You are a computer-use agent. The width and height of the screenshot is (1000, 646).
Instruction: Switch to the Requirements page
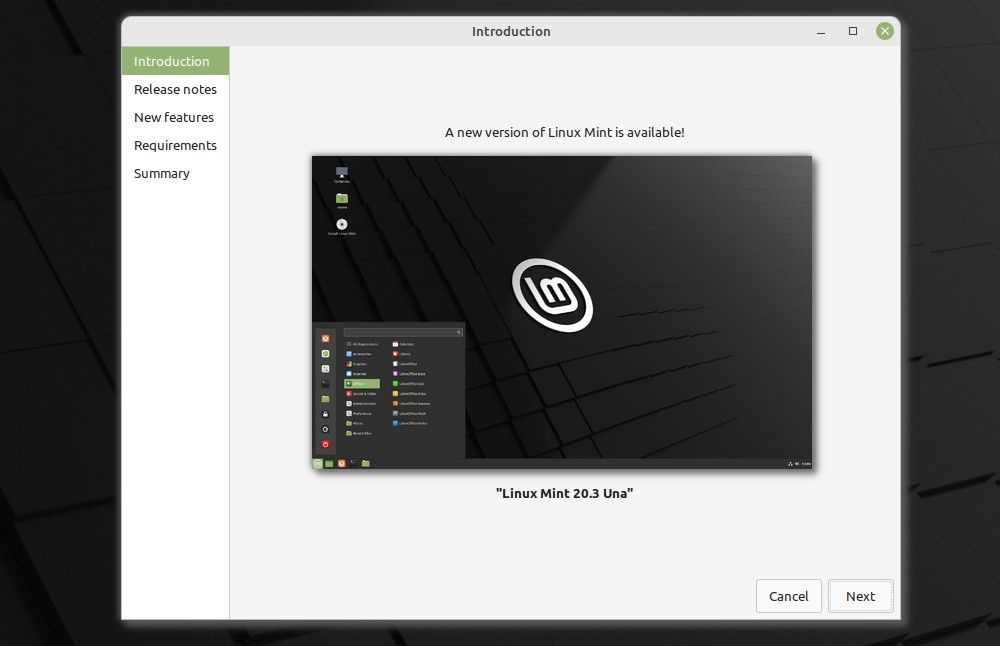pyautogui.click(x=175, y=145)
